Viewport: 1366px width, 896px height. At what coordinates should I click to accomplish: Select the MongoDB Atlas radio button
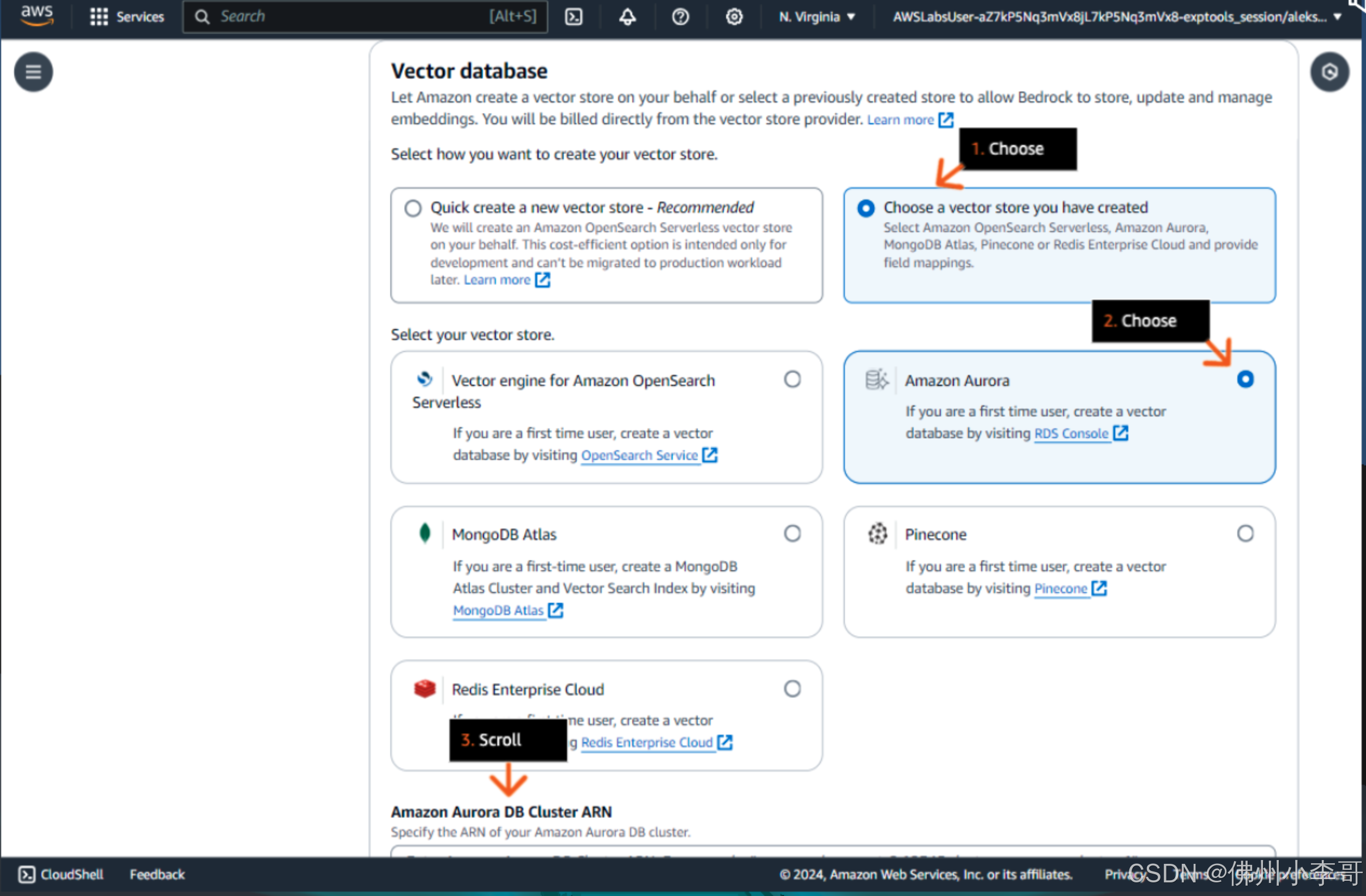[792, 533]
